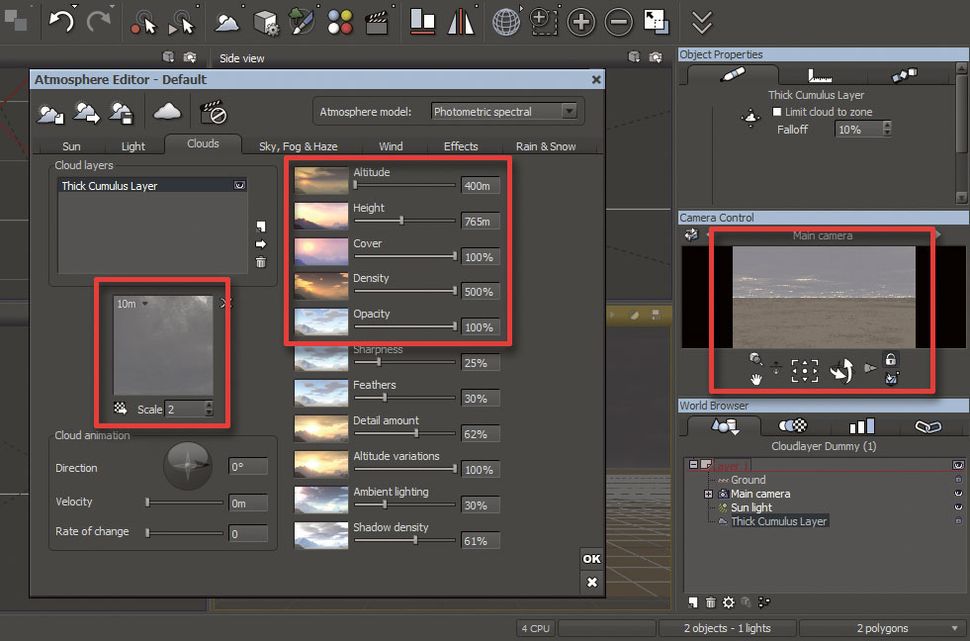Click the vegetation creation toolbar icon
Viewport: 970px width, 641px height.
301,21
